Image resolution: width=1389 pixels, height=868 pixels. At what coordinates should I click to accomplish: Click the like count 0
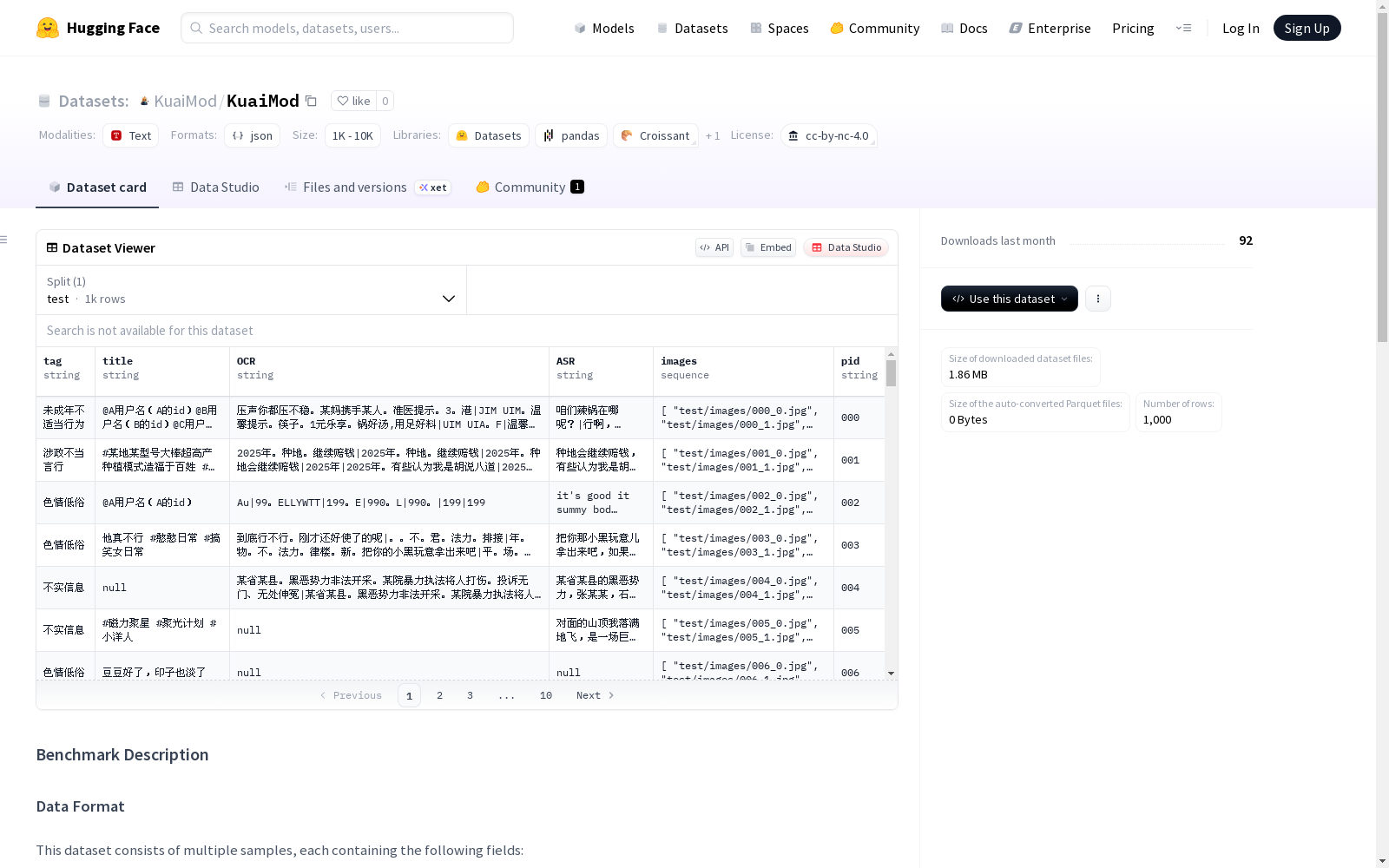pyautogui.click(x=385, y=101)
